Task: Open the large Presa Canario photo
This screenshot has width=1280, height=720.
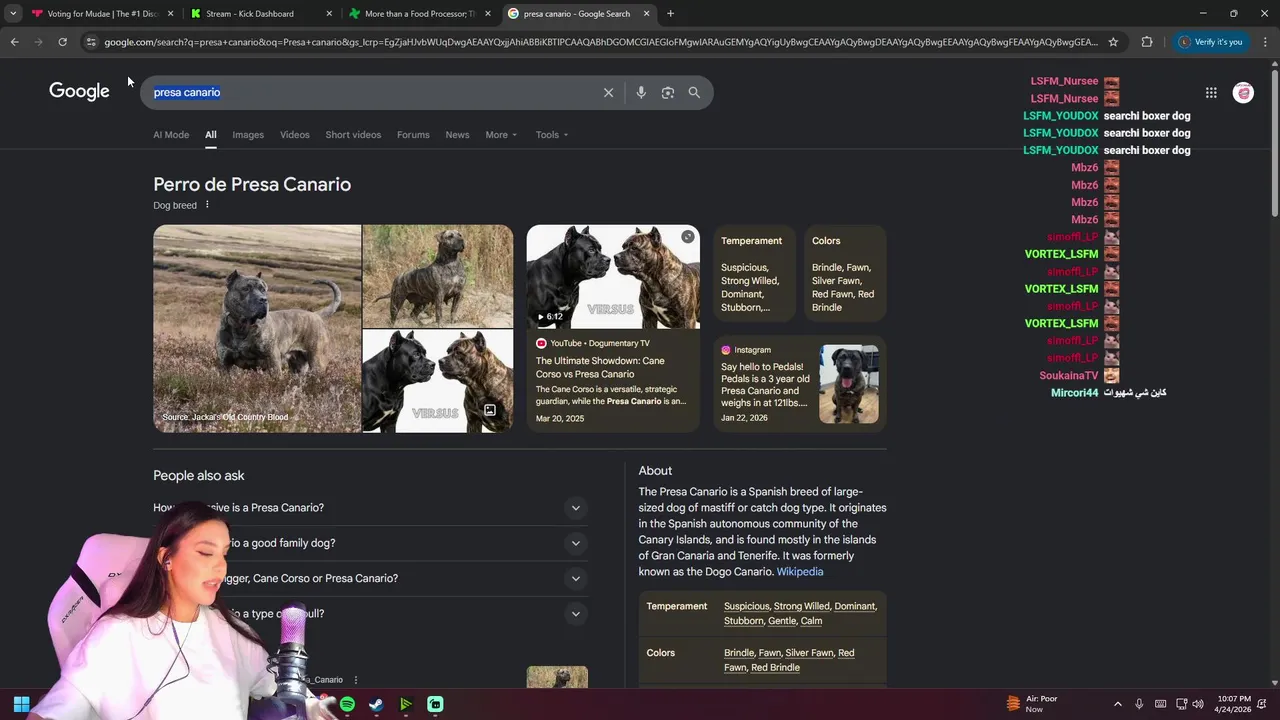Action: (x=257, y=328)
